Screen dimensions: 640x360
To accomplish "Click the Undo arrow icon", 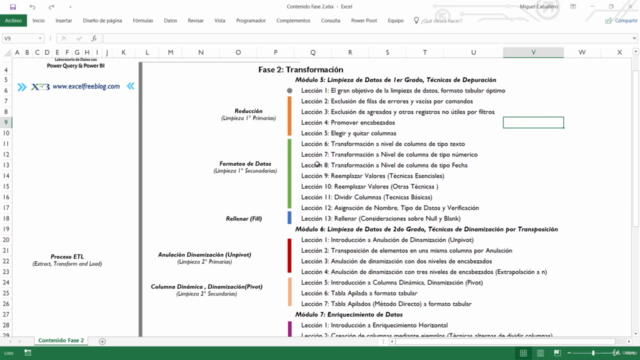I will tap(32, 7).
